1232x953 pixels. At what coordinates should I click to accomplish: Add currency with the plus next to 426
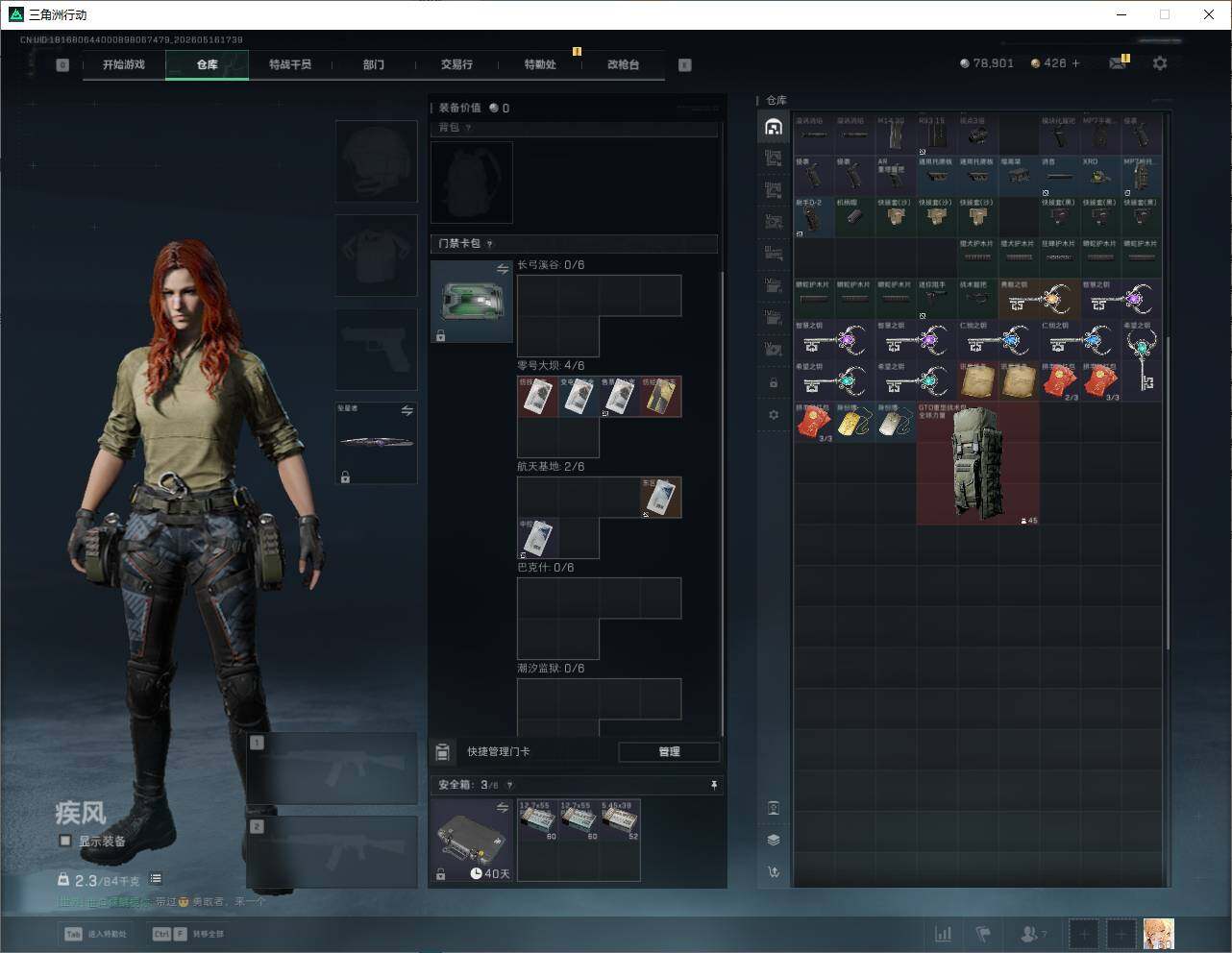(x=1076, y=63)
